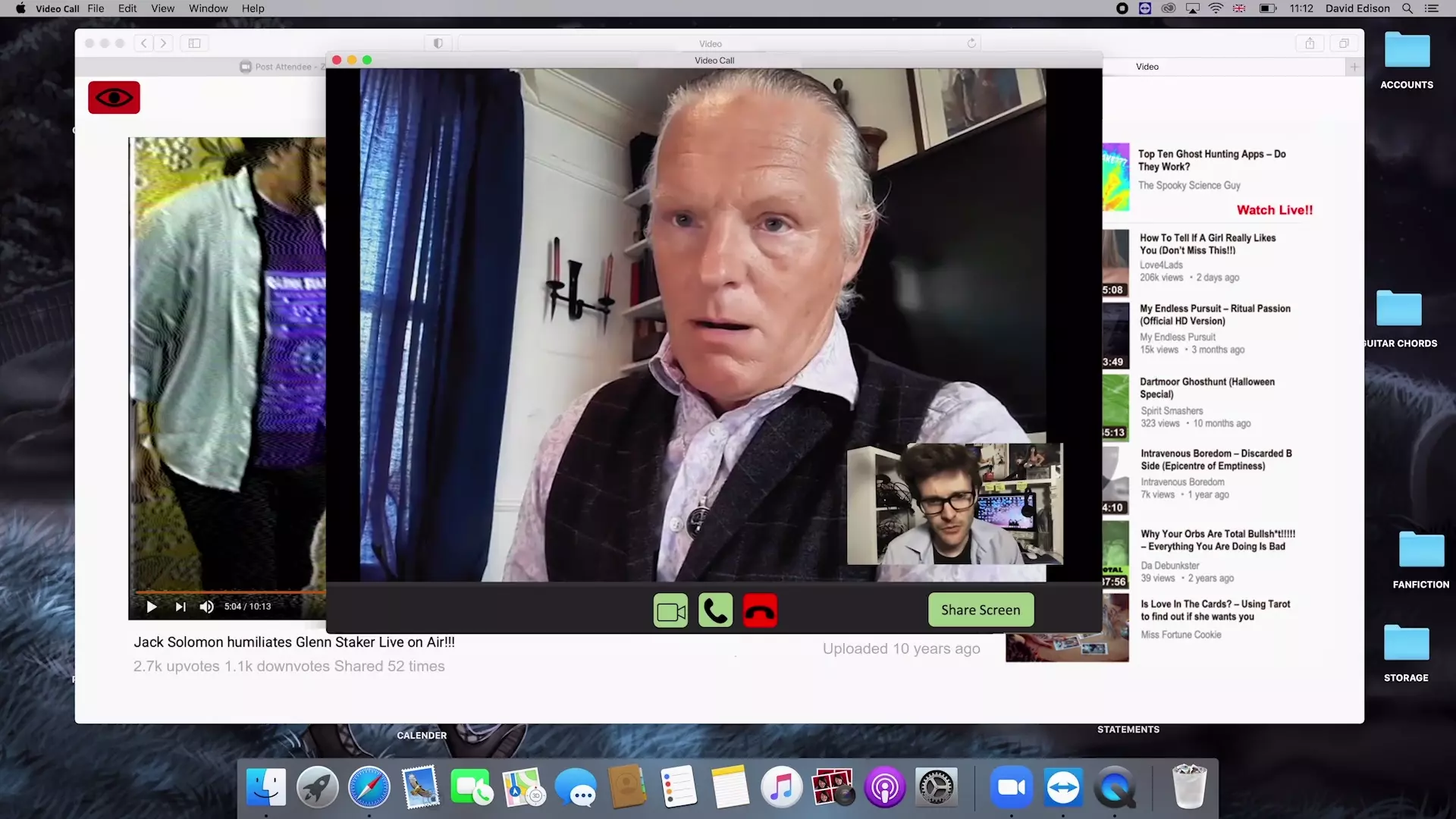Image resolution: width=1456 pixels, height=819 pixels.
Task: Open a new Safari tab with plus
Action: 1354,67
